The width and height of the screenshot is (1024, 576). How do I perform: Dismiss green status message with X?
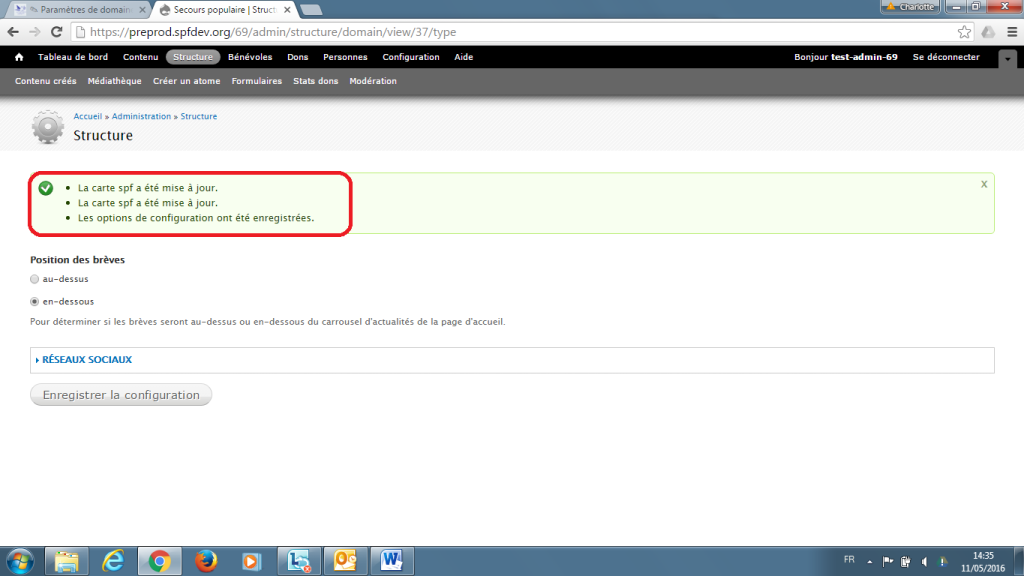(984, 184)
